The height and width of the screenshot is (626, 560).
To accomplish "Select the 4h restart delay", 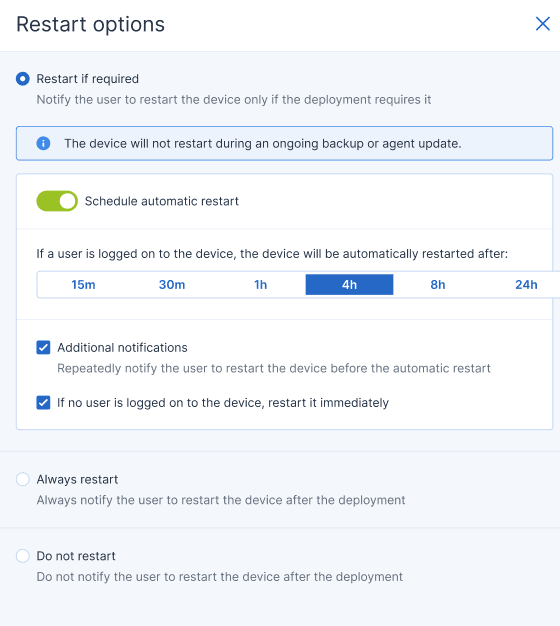I will [x=349, y=285].
